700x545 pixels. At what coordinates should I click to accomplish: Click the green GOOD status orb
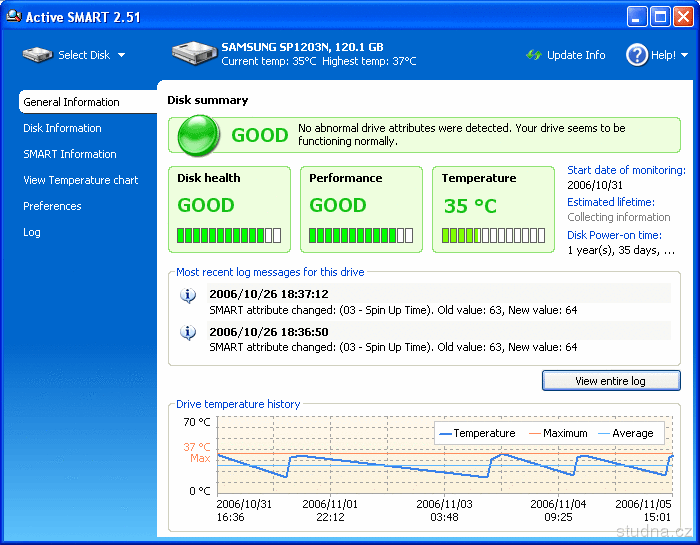click(x=198, y=135)
